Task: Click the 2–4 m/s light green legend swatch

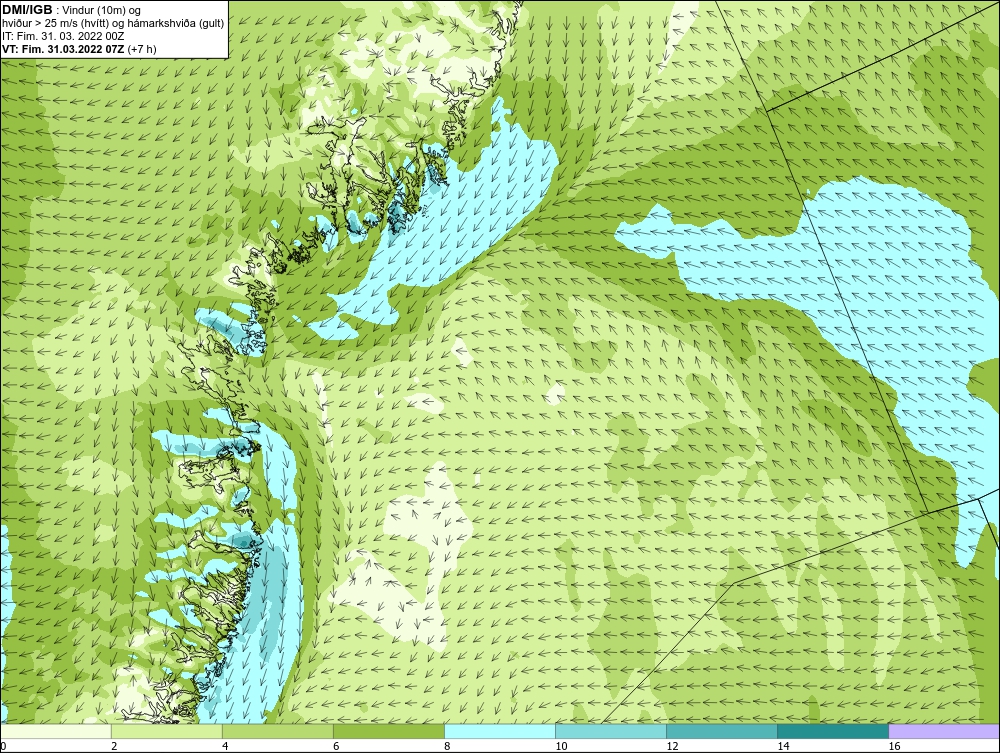Action: coord(166,731)
